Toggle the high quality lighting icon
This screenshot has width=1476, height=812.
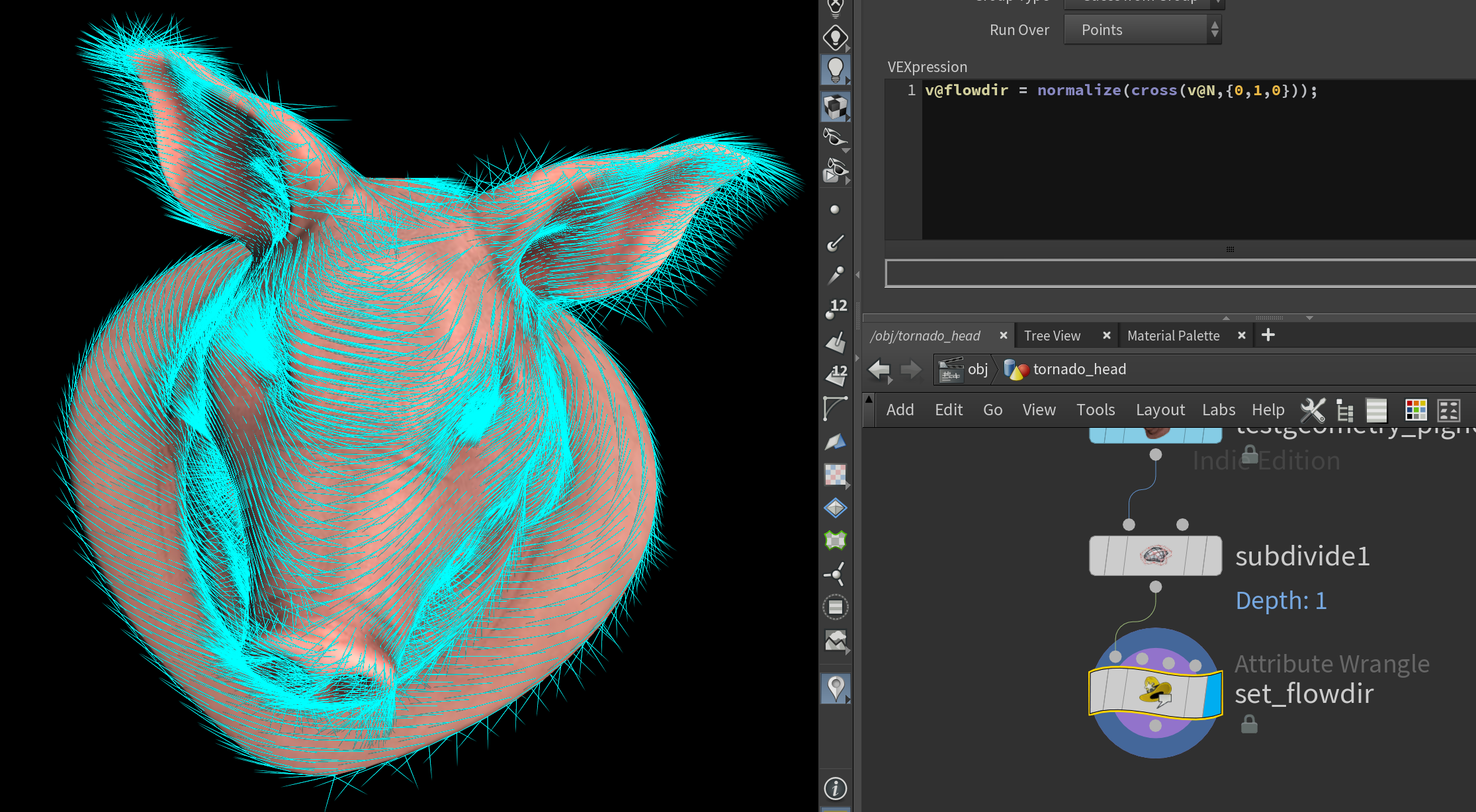[835, 37]
